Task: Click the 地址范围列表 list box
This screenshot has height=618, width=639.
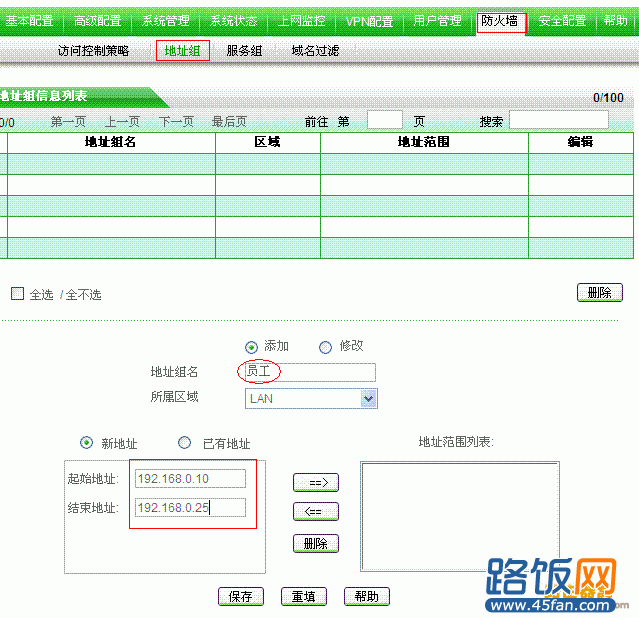Action: pos(460,516)
